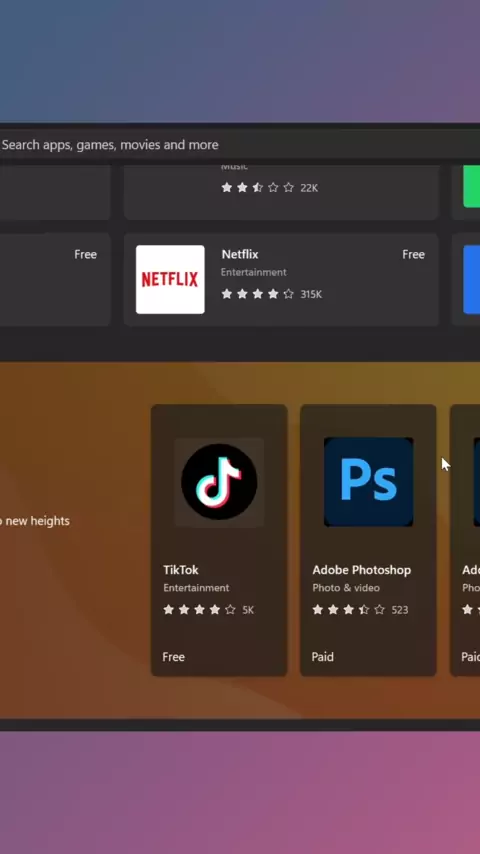Image resolution: width=480 pixels, height=854 pixels.
Task: Open the Netflix title link
Action: 240,254
